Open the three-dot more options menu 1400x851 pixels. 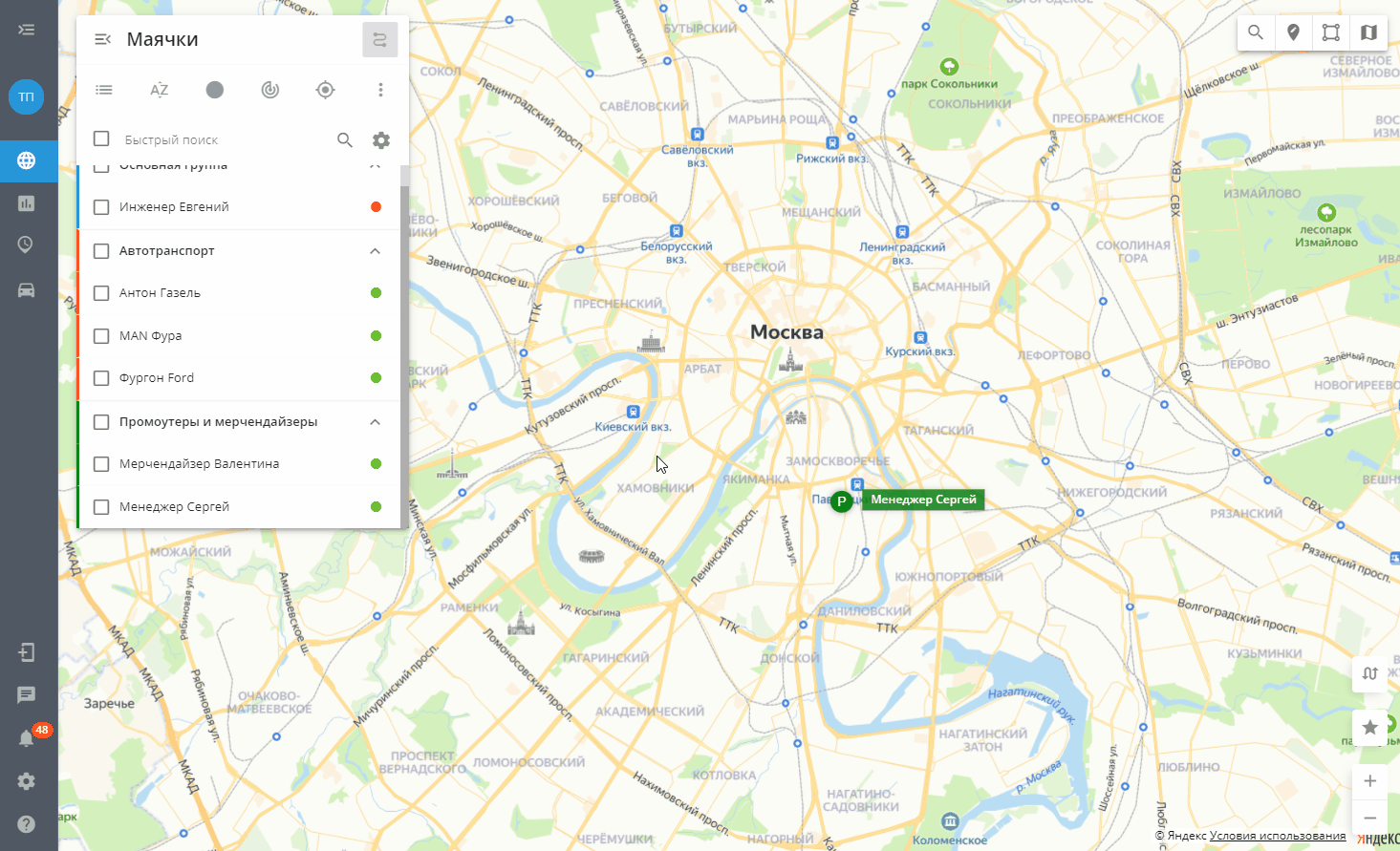(x=380, y=90)
